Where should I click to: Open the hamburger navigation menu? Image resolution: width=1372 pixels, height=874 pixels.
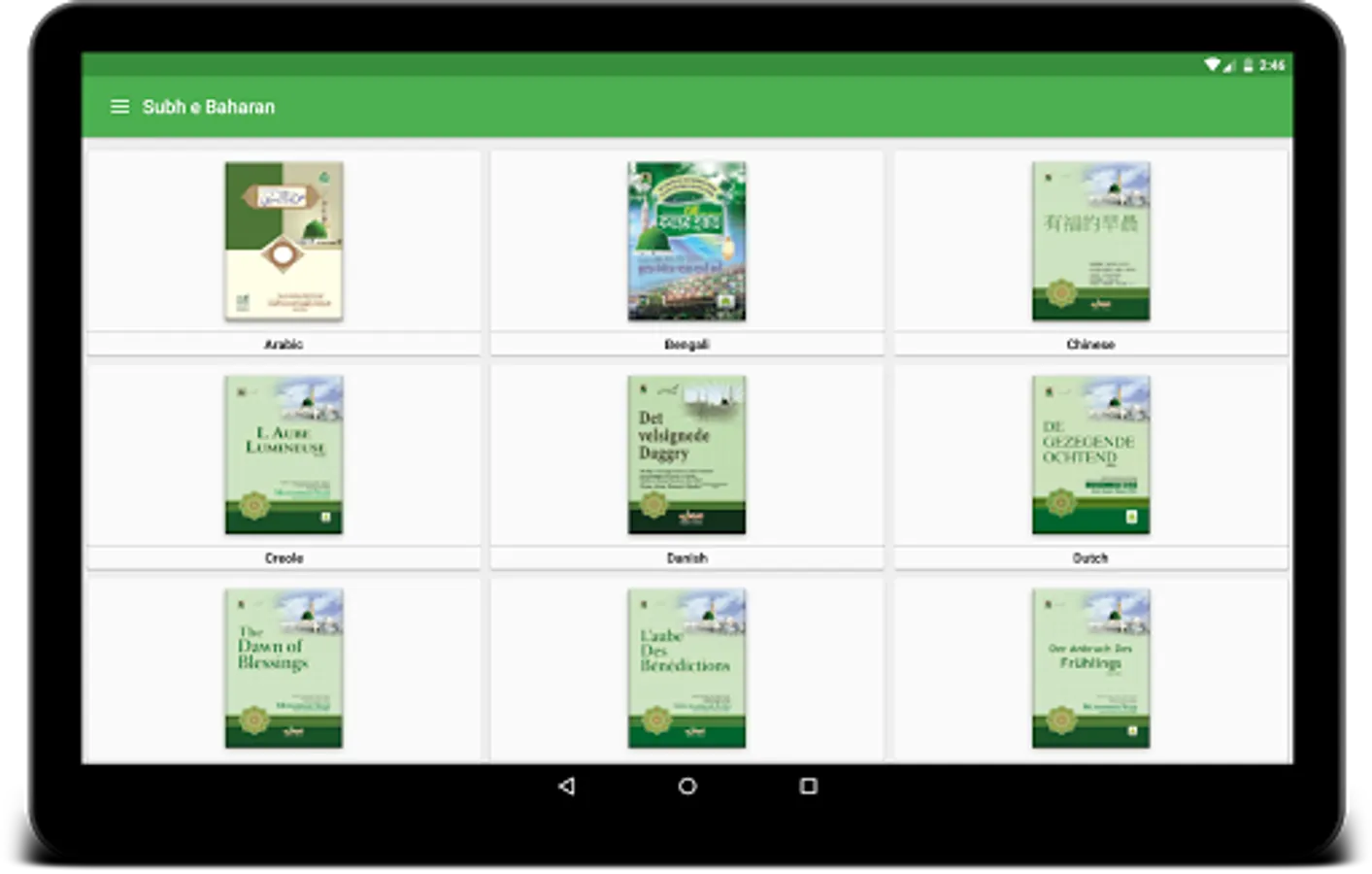(x=119, y=107)
